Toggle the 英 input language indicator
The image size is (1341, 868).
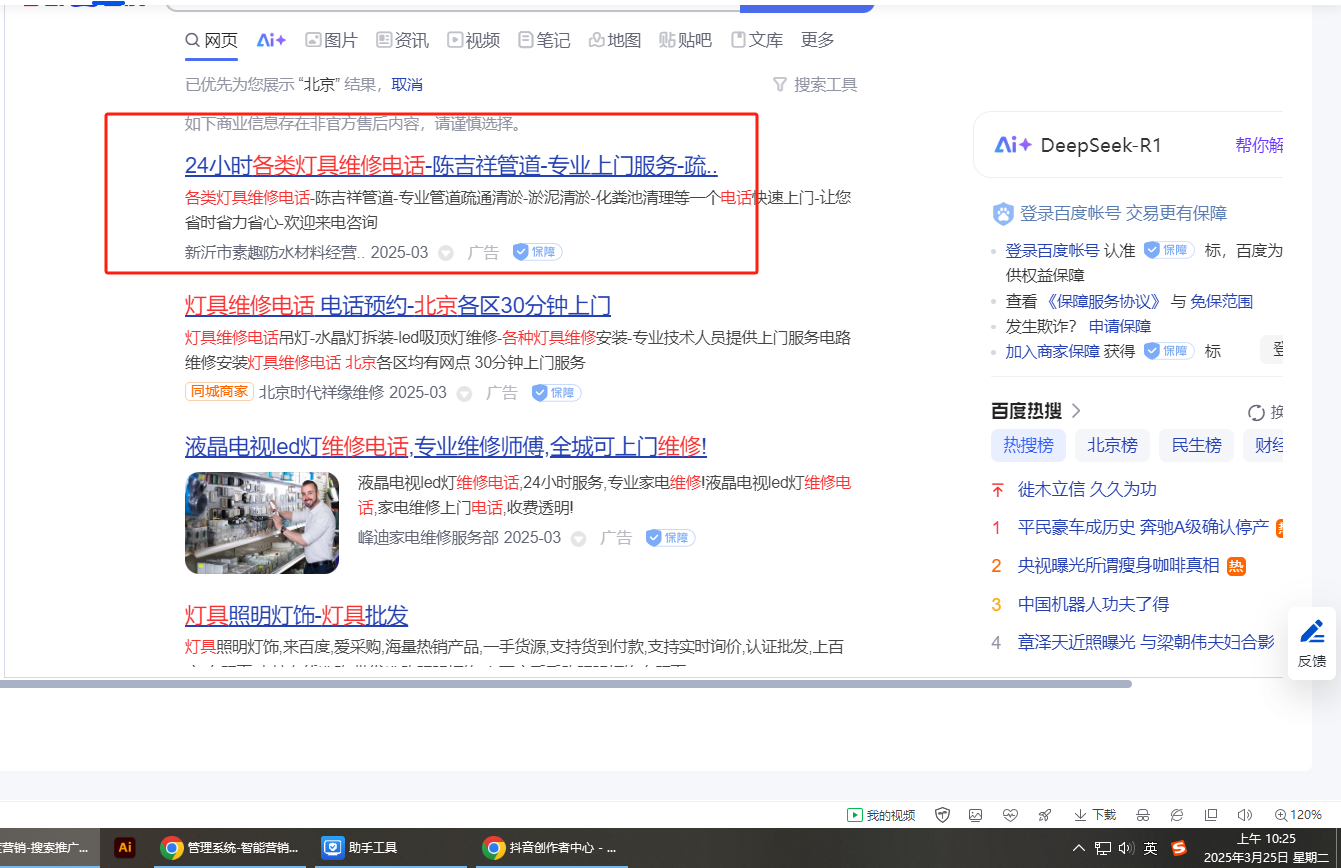[x=1151, y=848]
